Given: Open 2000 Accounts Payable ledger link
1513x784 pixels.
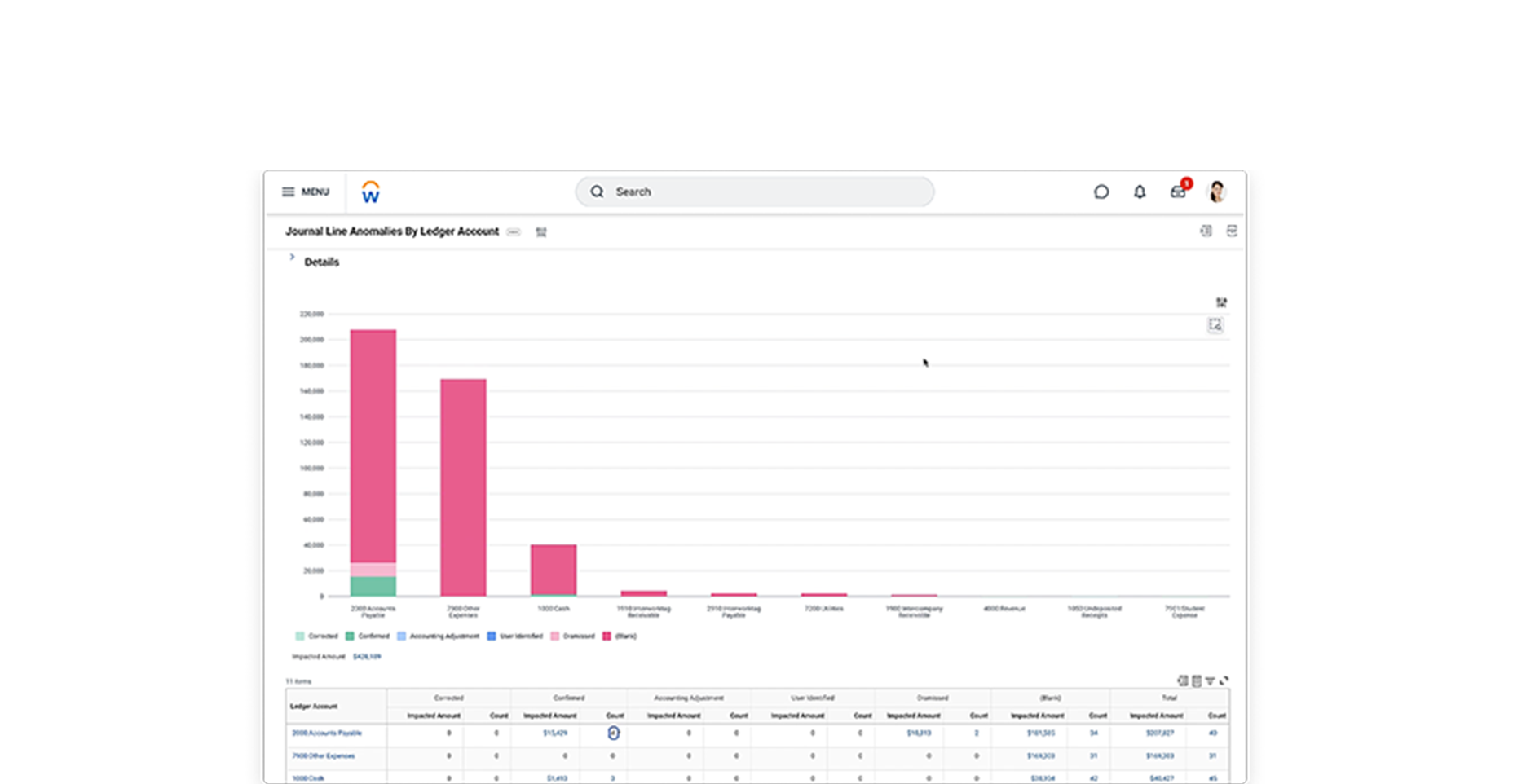Looking at the screenshot, I should 327,733.
